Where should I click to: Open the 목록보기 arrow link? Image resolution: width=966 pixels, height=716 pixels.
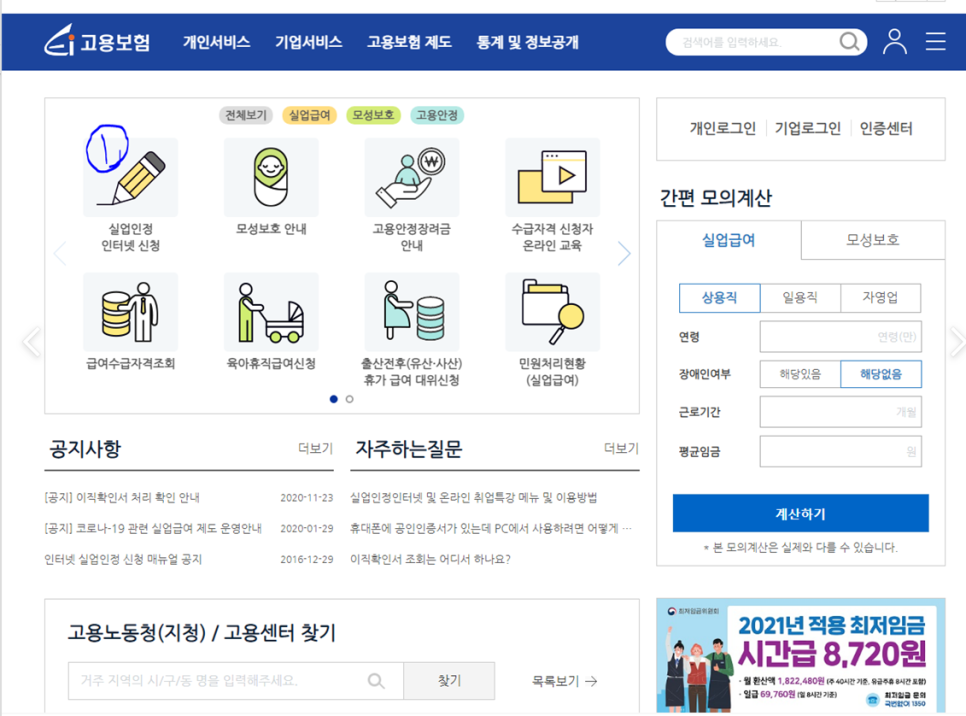564,681
